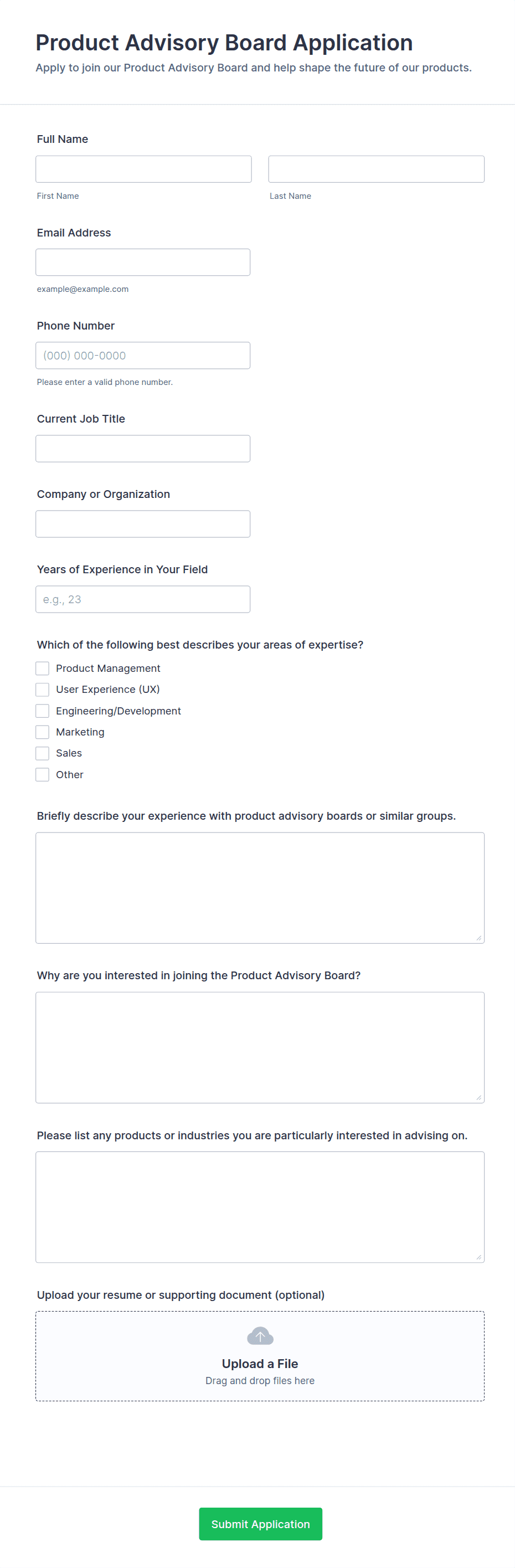Focus the Current Job Title field
The width and height of the screenshot is (515, 1568).
click(143, 449)
